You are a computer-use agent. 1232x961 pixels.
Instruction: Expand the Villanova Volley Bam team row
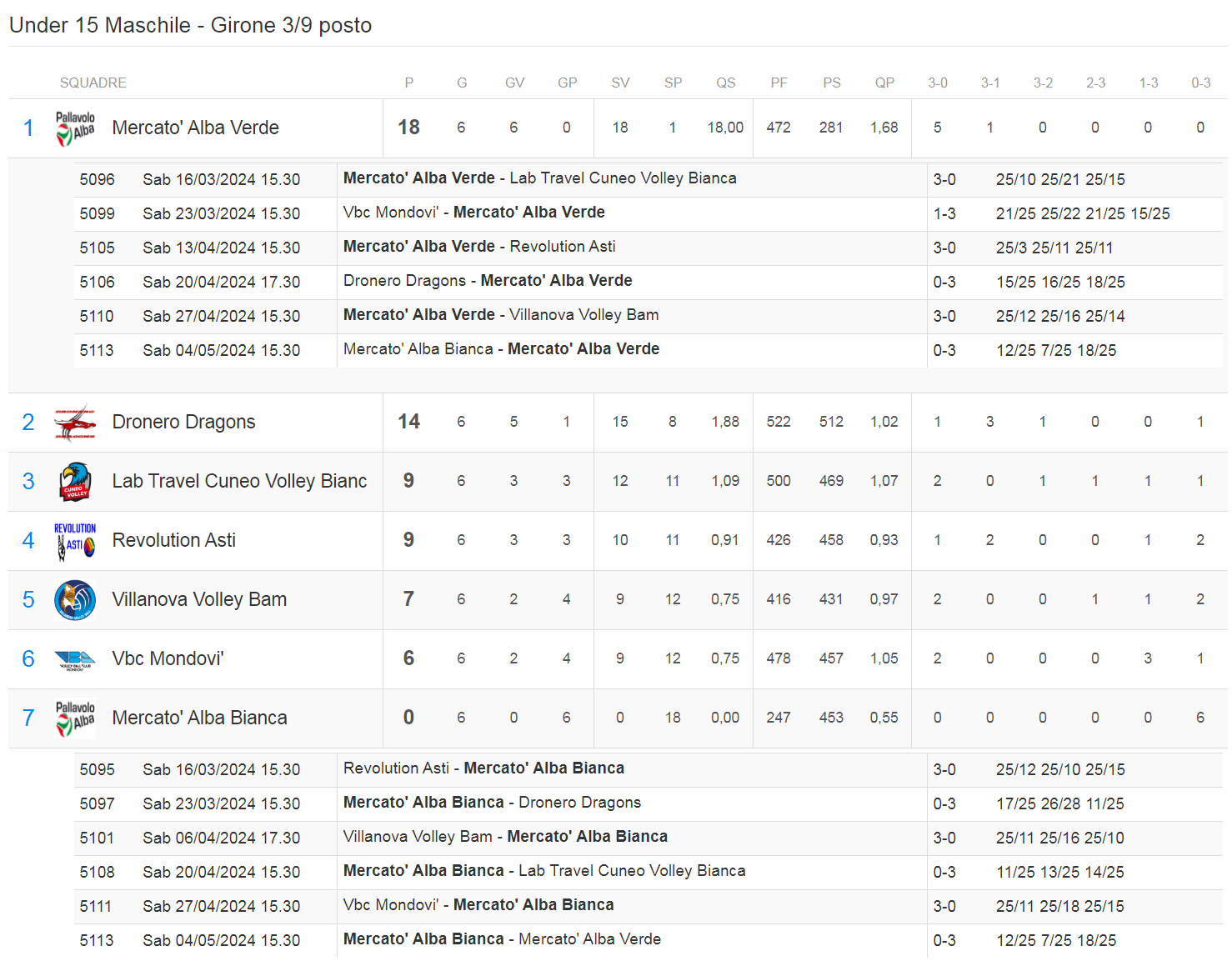pyautogui.click(x=618, y=600)
